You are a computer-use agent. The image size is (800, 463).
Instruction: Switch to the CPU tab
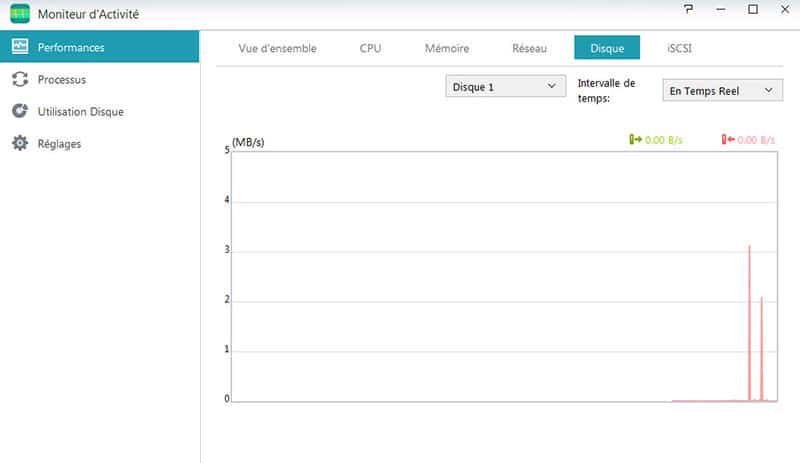tap(370, 48)
